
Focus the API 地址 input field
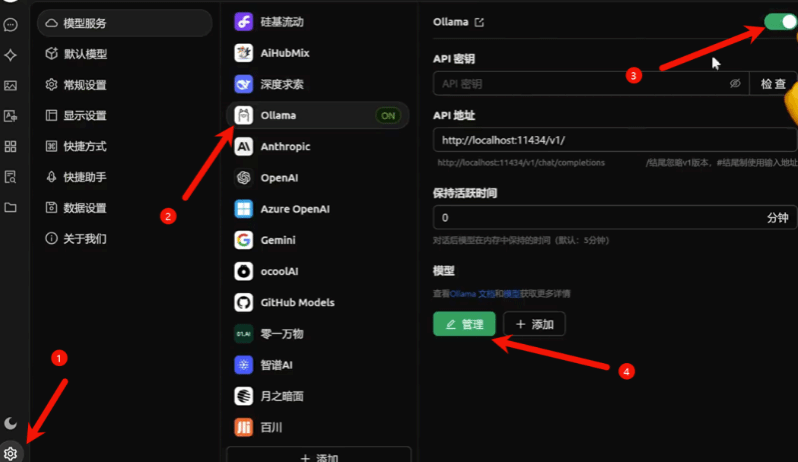[615, 140]
